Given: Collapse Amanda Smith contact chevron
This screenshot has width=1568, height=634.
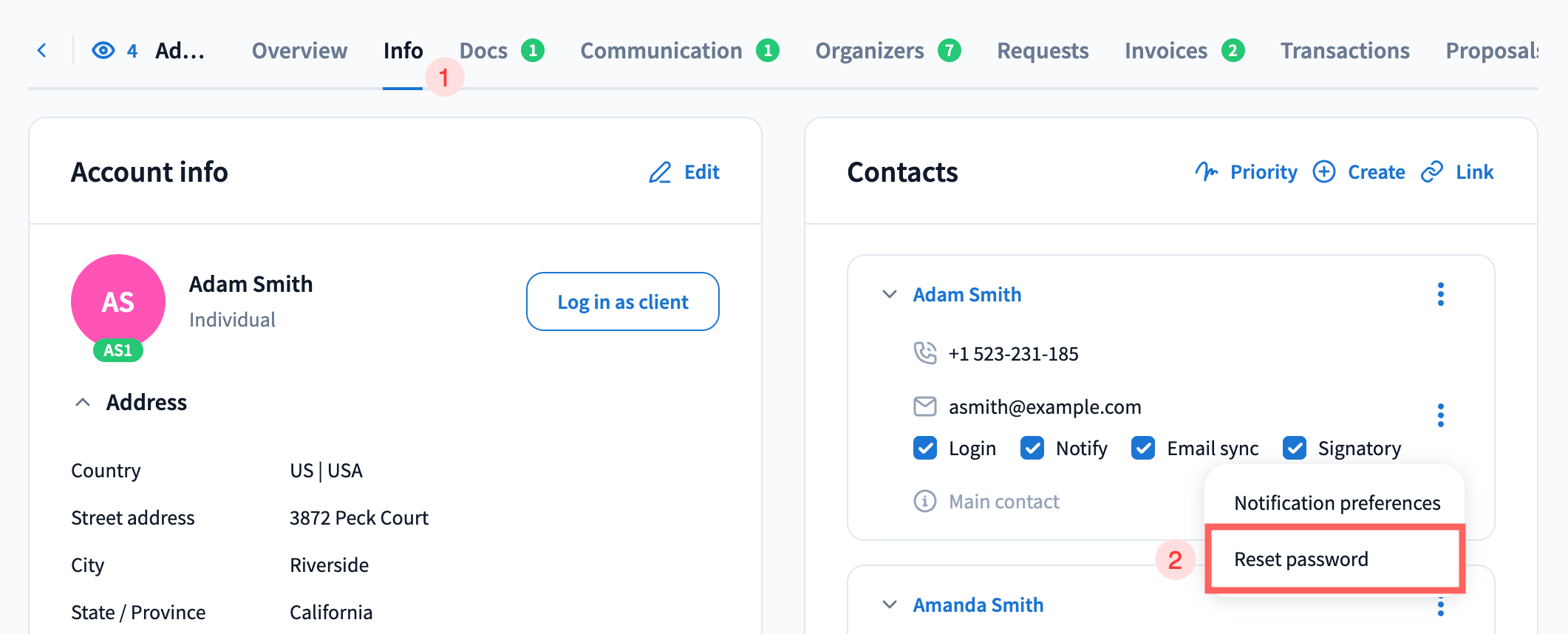Looking at the screenshot, I should [890, 604].
